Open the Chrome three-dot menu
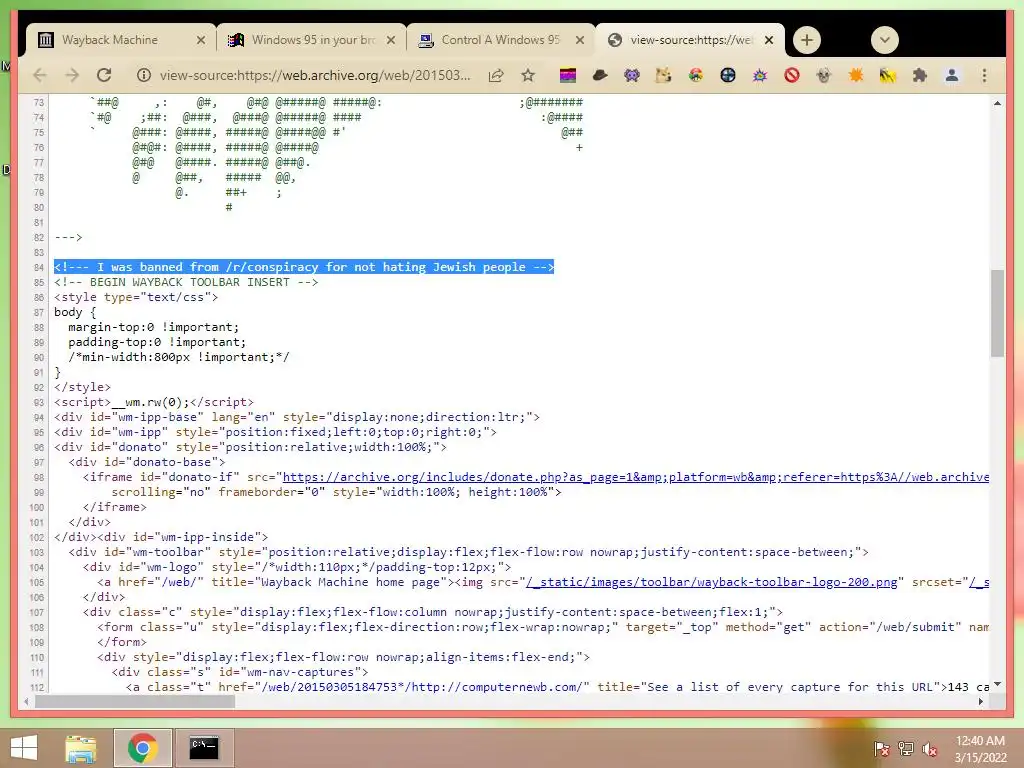This screenshot has height=768, width=1024. (984, 76)
